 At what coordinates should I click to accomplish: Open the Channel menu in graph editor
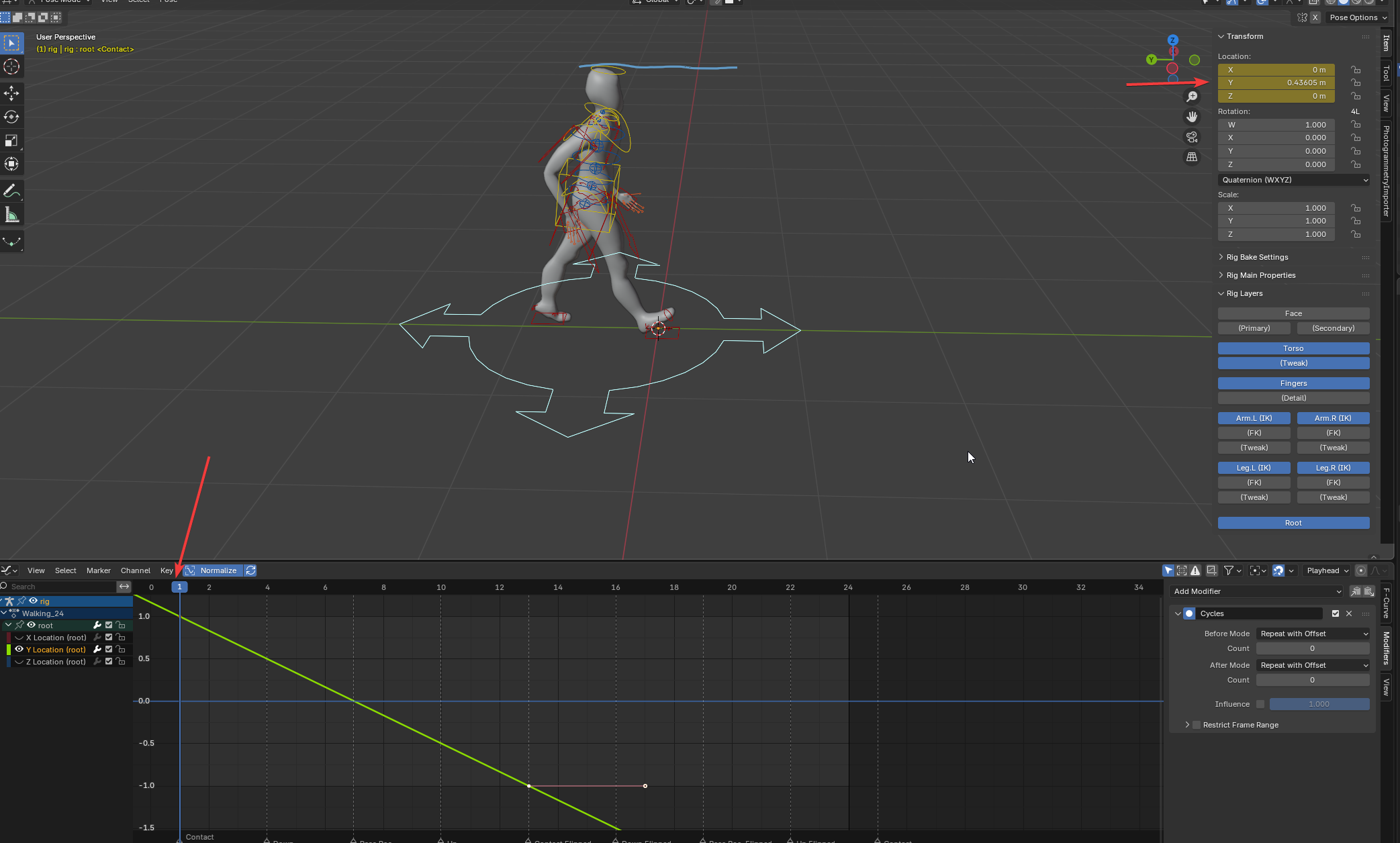[135, 571]
